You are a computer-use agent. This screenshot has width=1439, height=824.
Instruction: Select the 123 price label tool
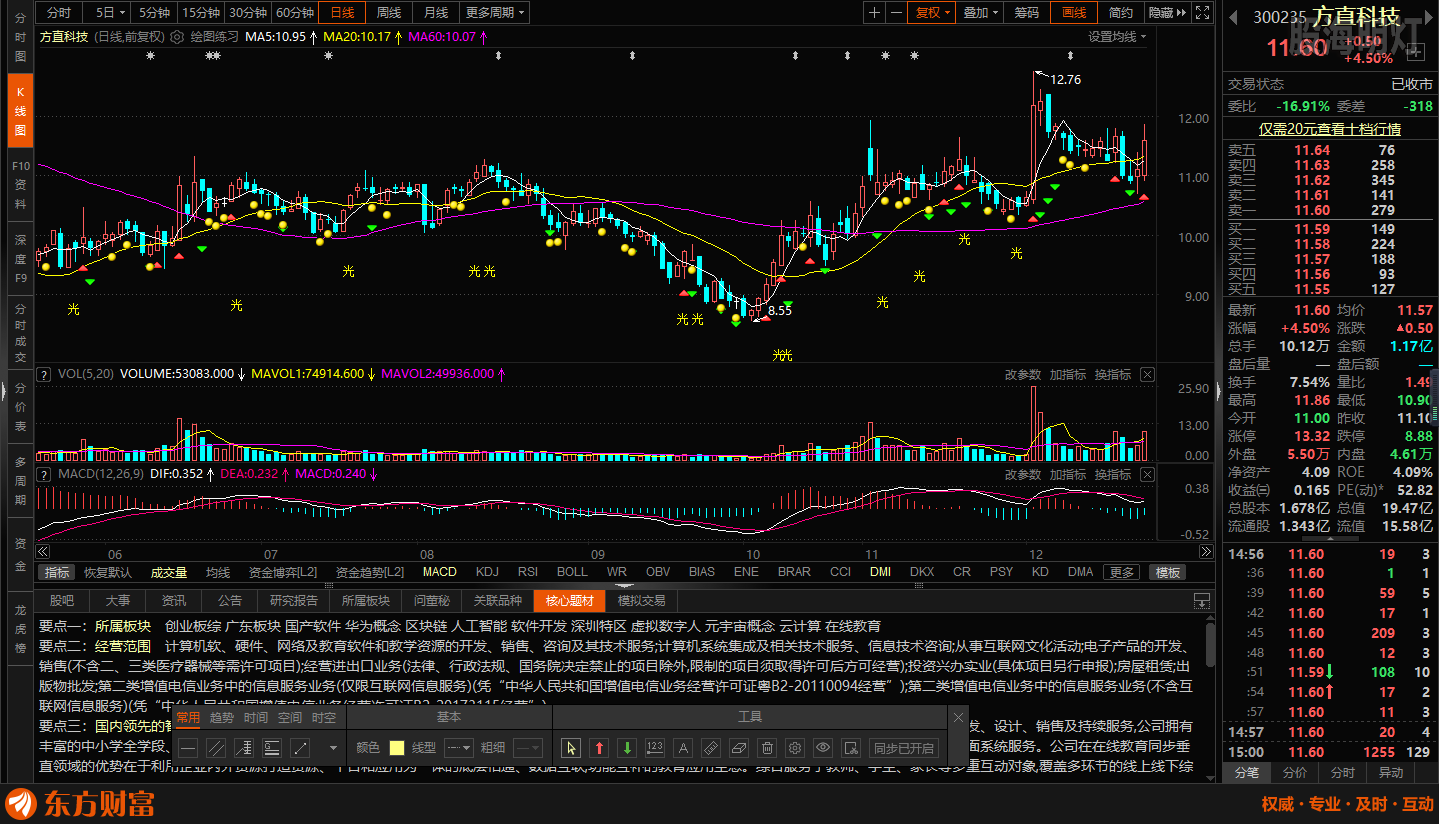[655, 747]
